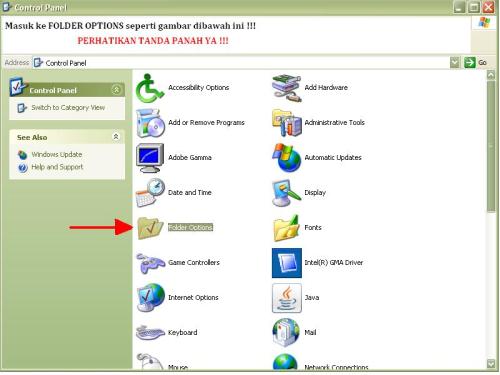Click the Mail label
This screenshot has width=500, height=375.
pos(310,333)
